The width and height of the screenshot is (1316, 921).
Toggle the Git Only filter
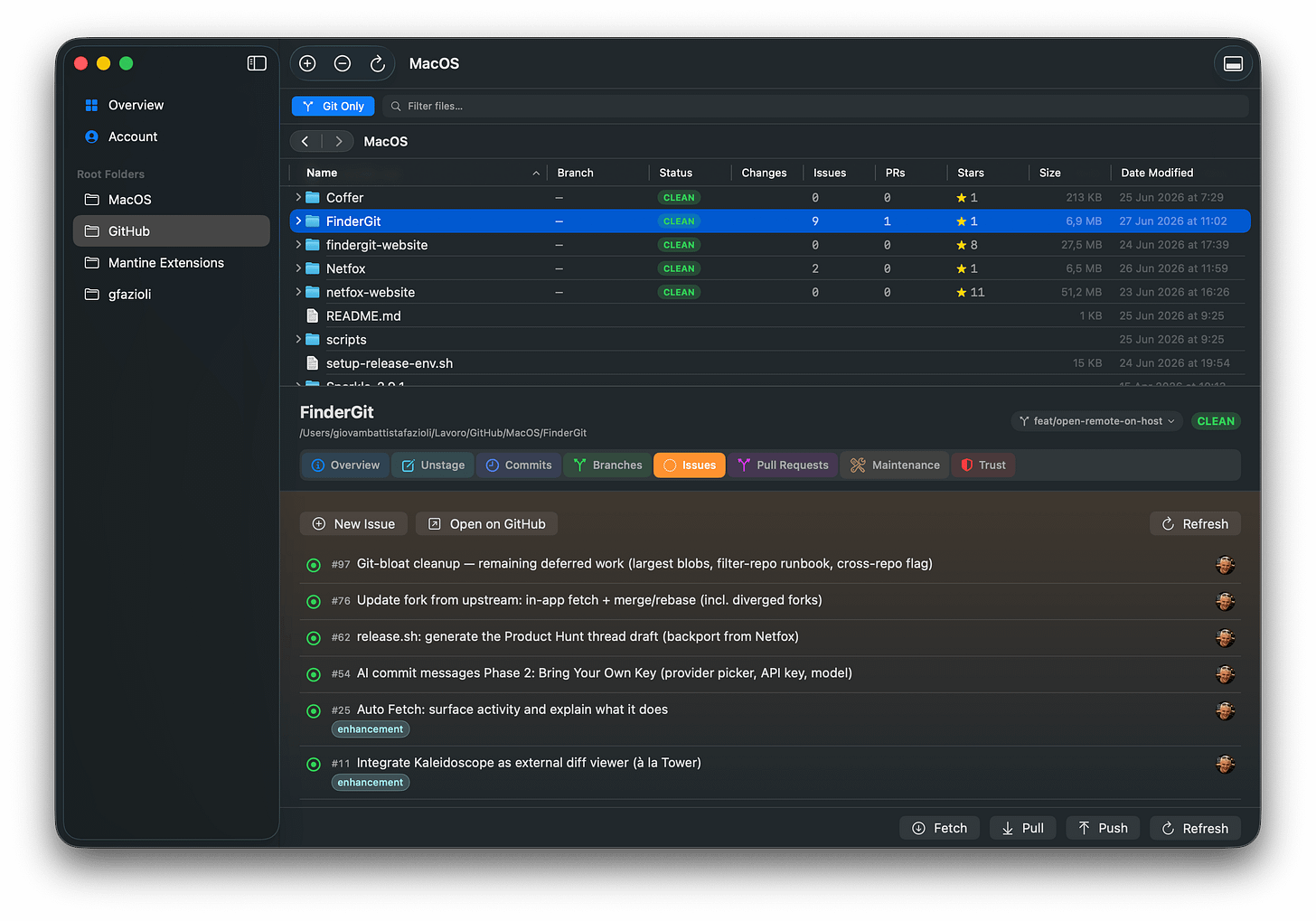coord(333,106)
